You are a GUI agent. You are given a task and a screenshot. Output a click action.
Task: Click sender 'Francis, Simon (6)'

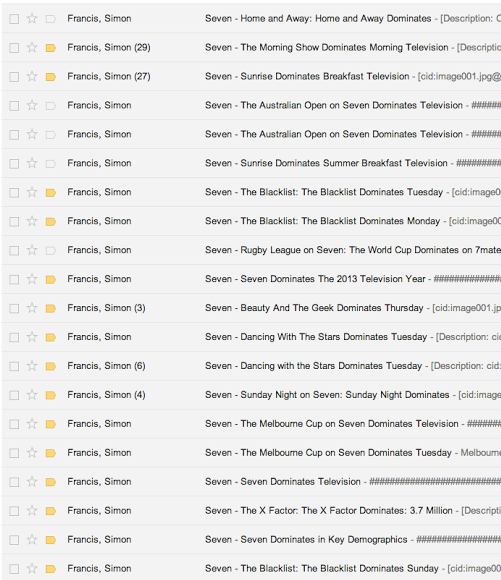[106, 366]
